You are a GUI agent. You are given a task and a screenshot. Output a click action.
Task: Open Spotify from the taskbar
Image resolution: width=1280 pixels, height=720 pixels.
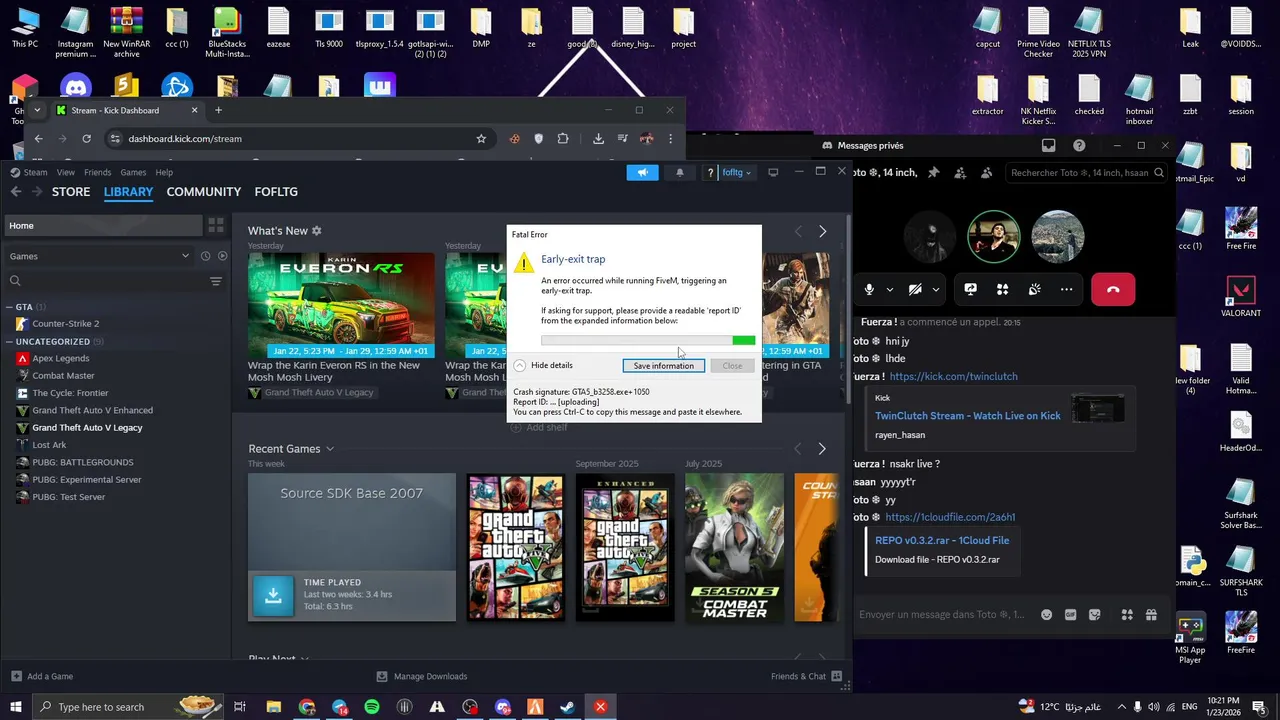(x=372, y=707)
